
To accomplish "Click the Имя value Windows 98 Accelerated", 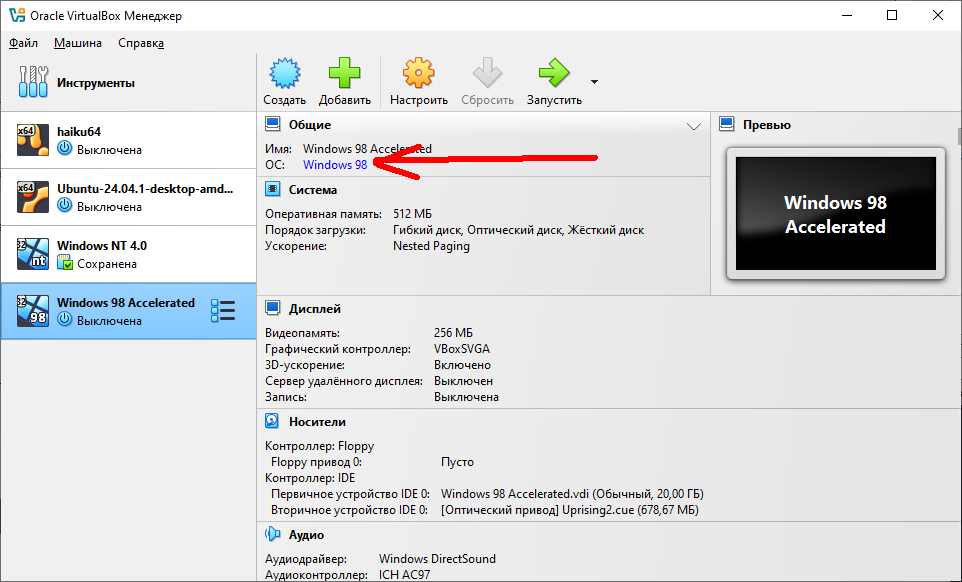I will point(367,148).
